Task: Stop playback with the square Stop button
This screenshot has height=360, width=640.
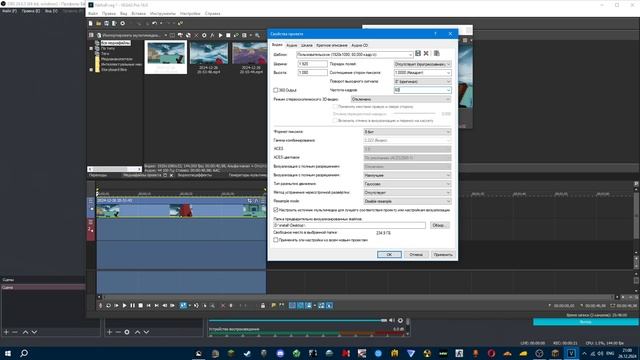Action: 141,305
